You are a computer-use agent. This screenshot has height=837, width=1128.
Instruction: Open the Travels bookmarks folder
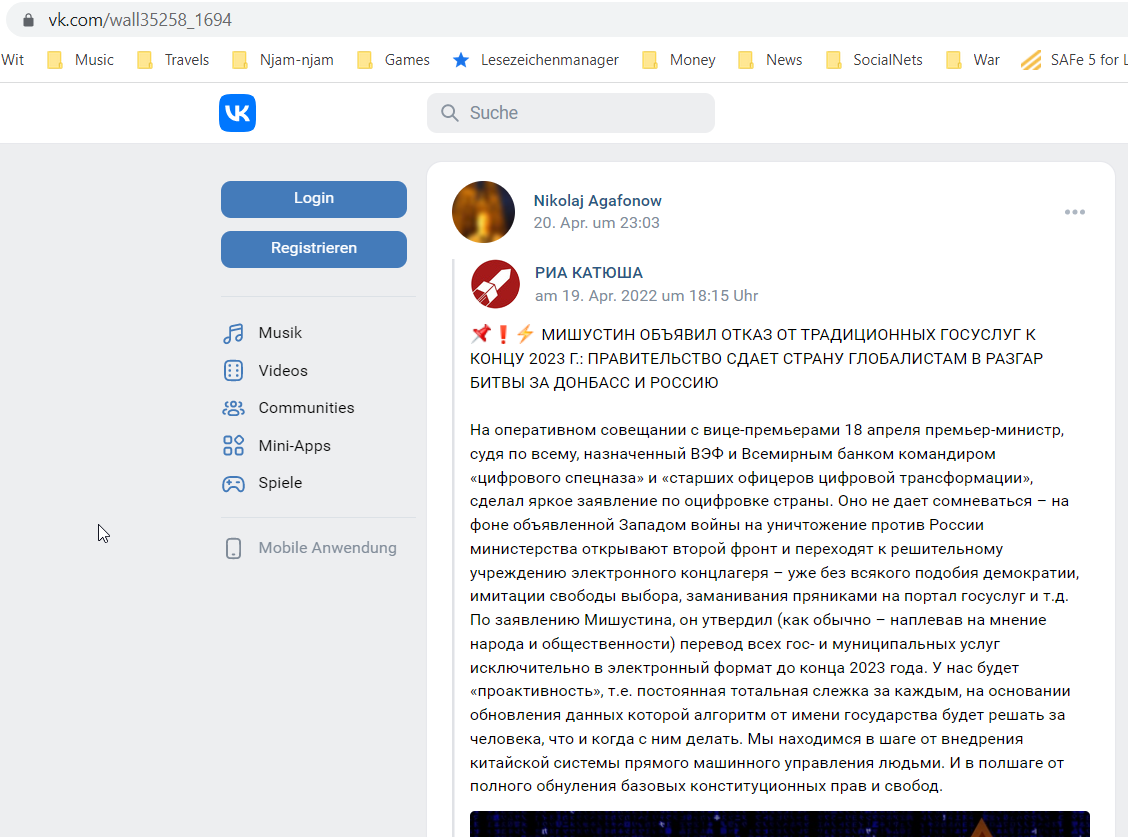(x=173, y=60)
